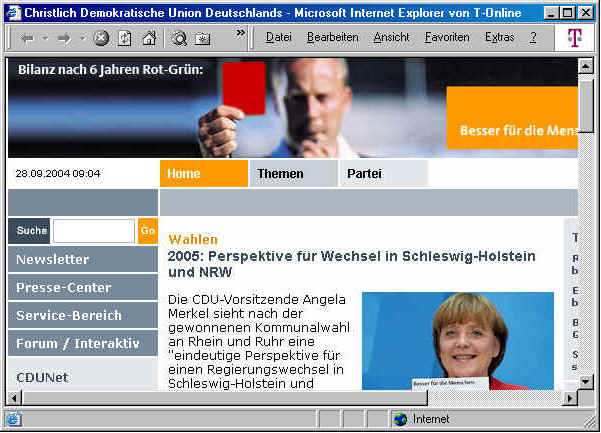601x433 pixels.
Task: Click the Forward arrow toolbar button
Action: [x=64, y=38]
